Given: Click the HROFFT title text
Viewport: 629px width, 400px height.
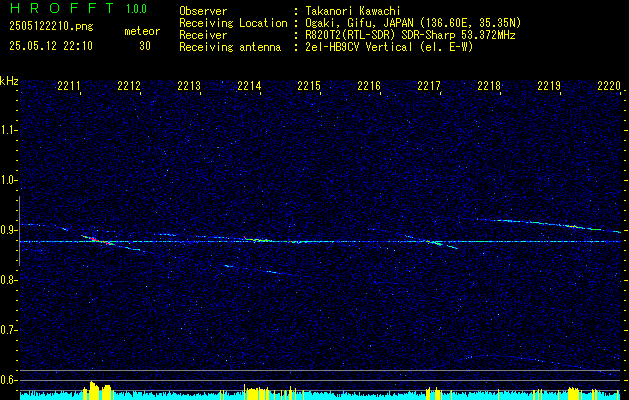Looking at the screenshot, I should (x=62, y=8).
